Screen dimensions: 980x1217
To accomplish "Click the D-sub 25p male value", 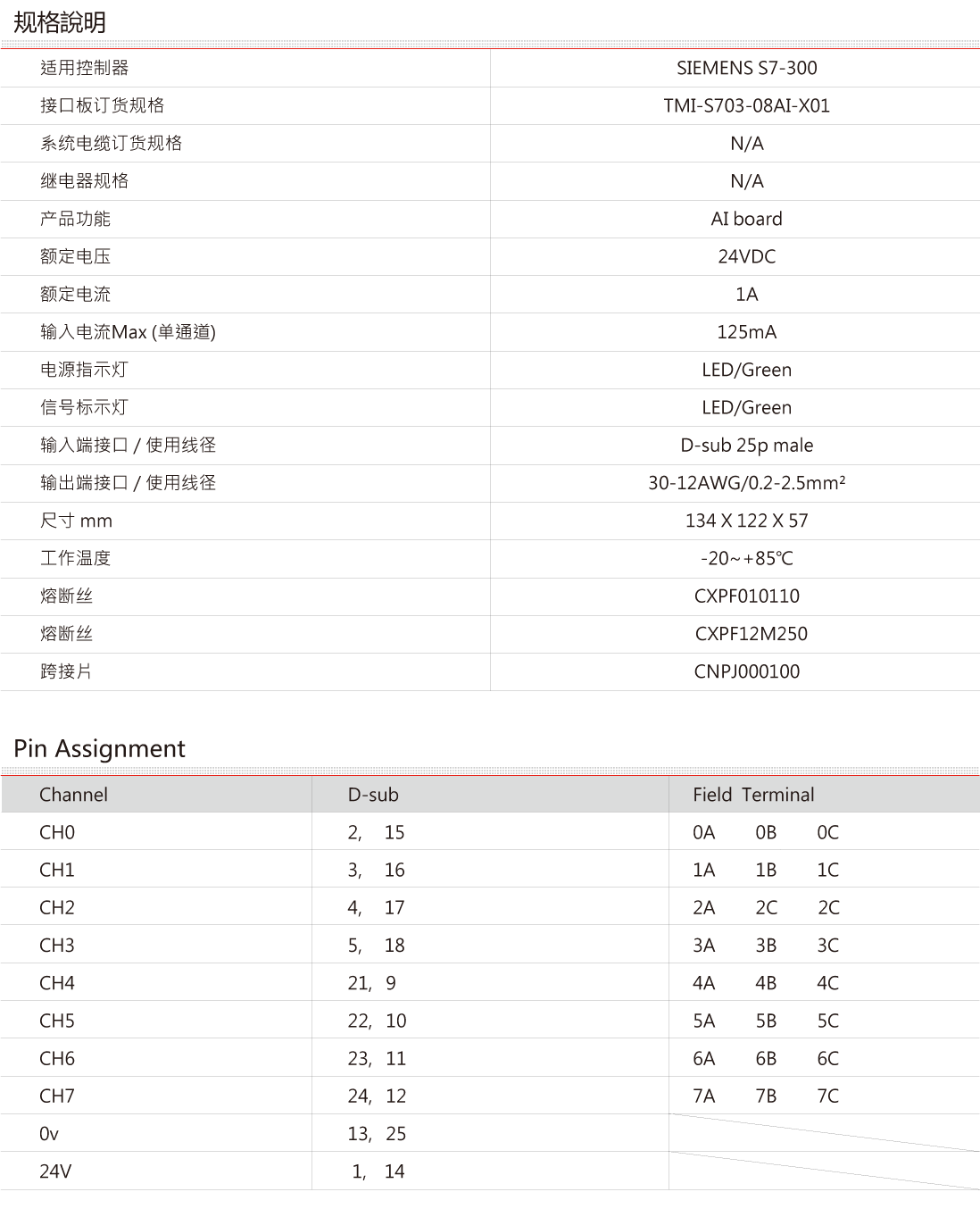I will (746, 445).
